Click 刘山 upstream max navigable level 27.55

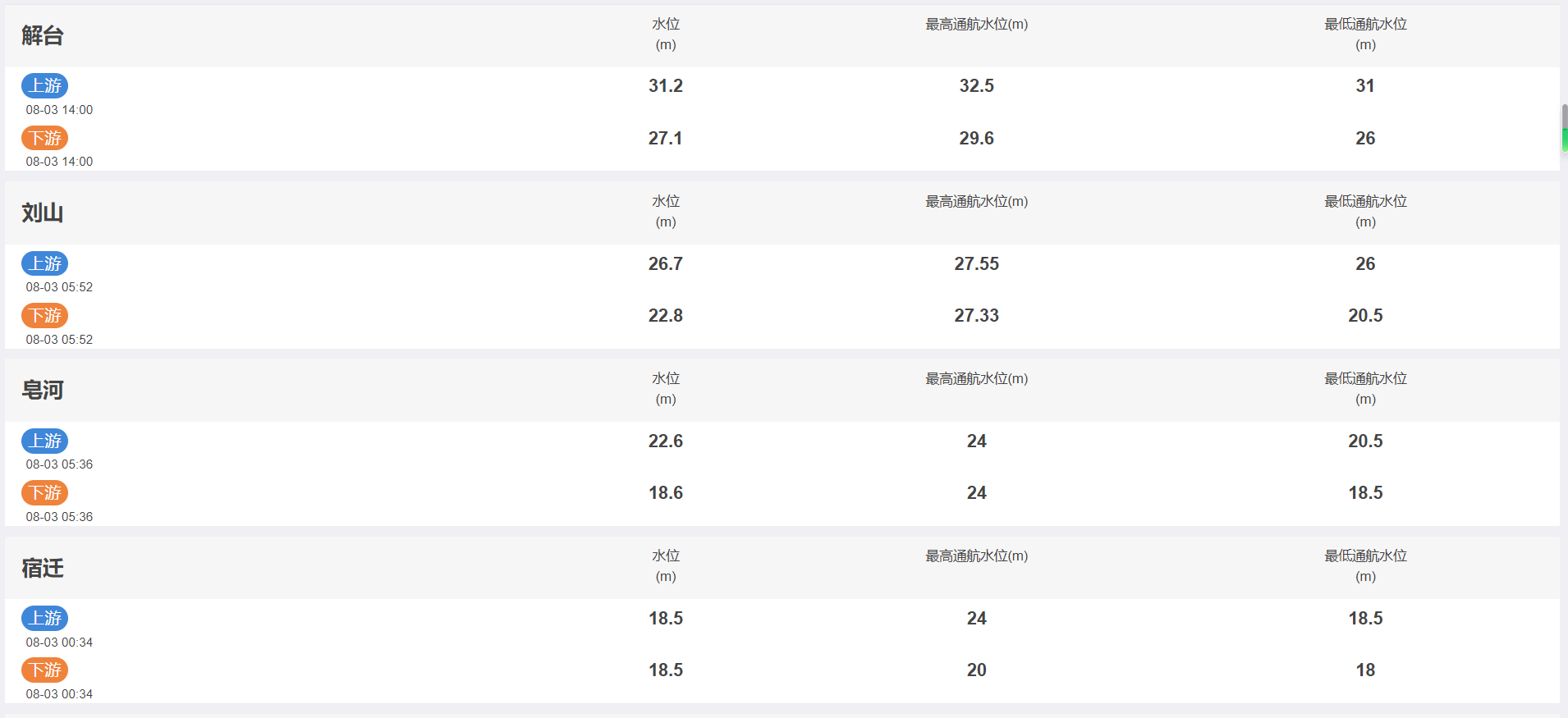click(x=977, y=263)
